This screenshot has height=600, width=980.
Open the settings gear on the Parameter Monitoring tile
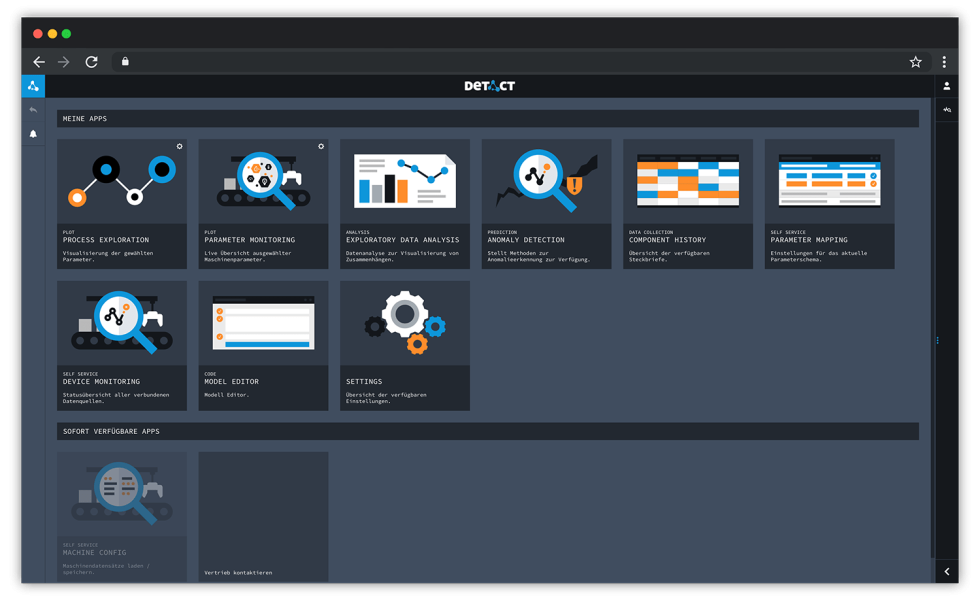(x=321, y=146)
